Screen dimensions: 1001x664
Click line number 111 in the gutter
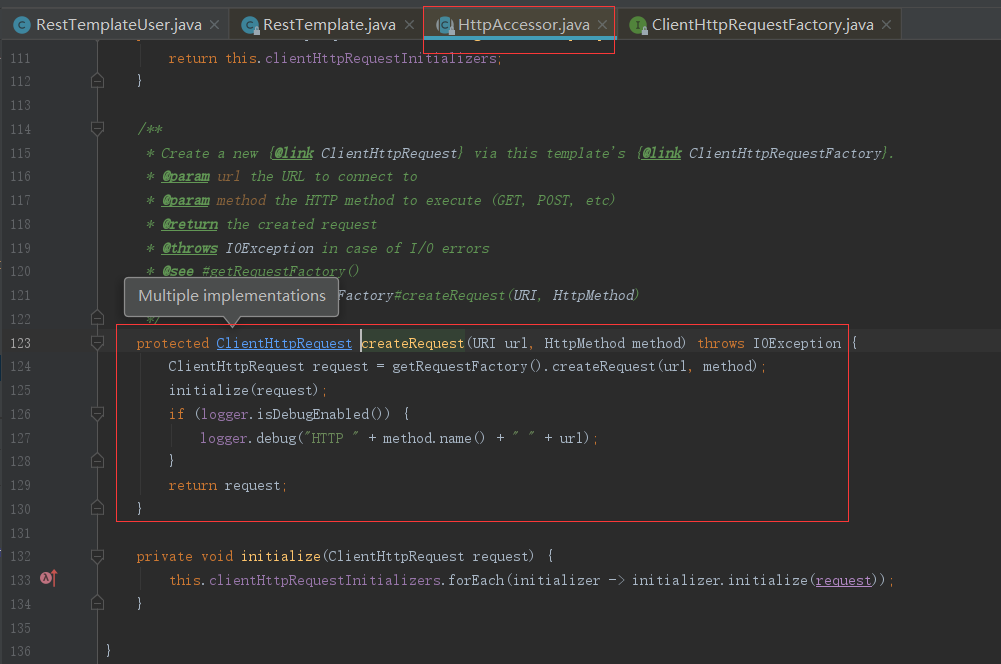(x=20, y=59)
